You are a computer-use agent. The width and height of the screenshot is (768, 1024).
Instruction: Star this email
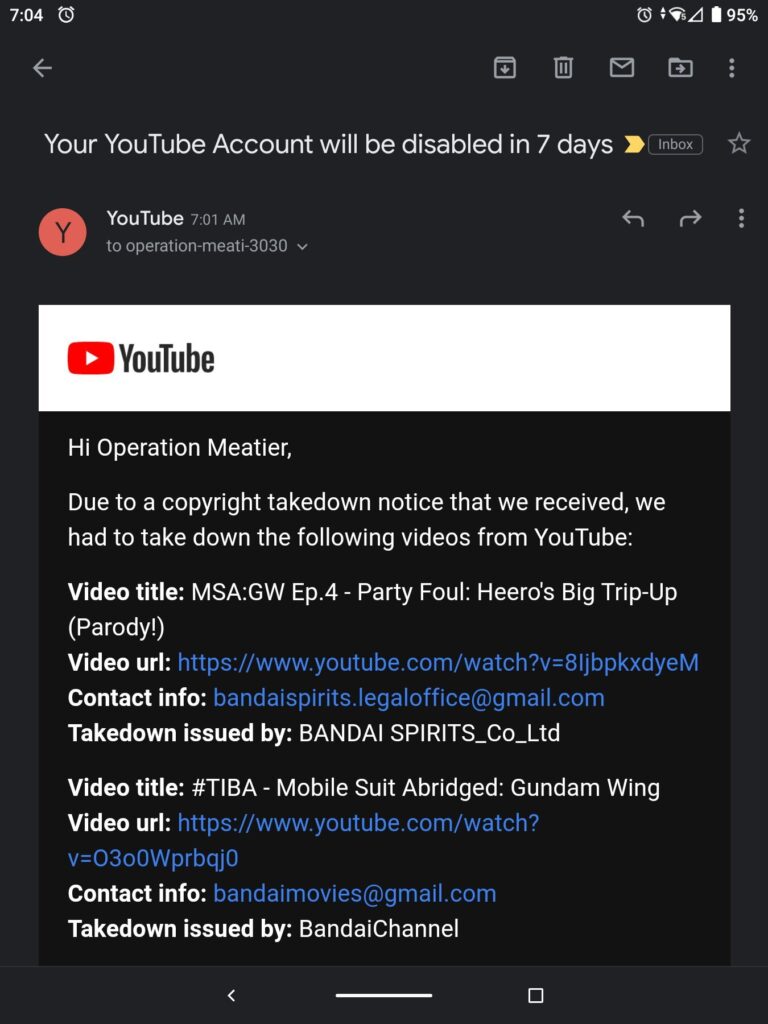click(x=739, y=143)
